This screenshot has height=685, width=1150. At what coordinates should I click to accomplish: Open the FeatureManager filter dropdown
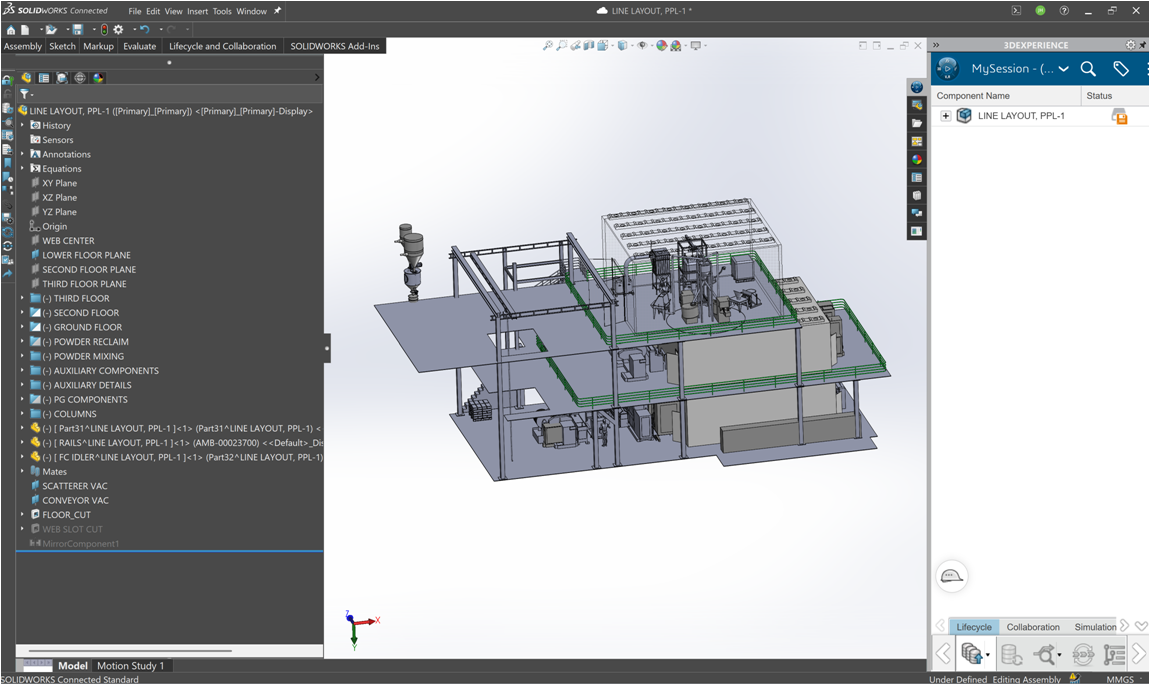31,93
